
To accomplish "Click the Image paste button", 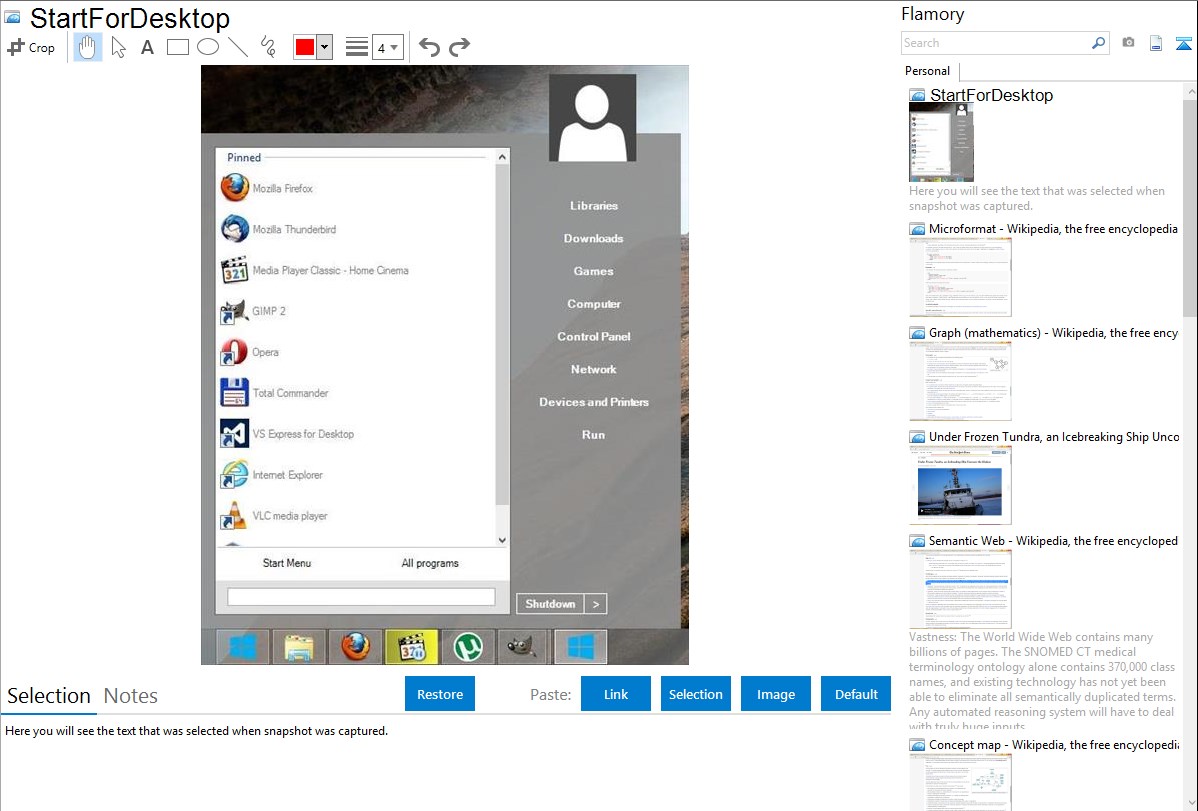I will (775, 694).
